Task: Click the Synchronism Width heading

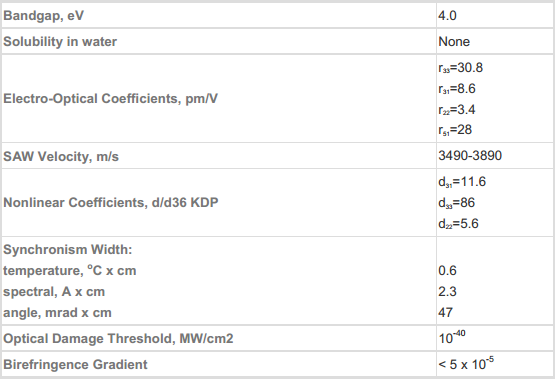Action: coord(67,250)
